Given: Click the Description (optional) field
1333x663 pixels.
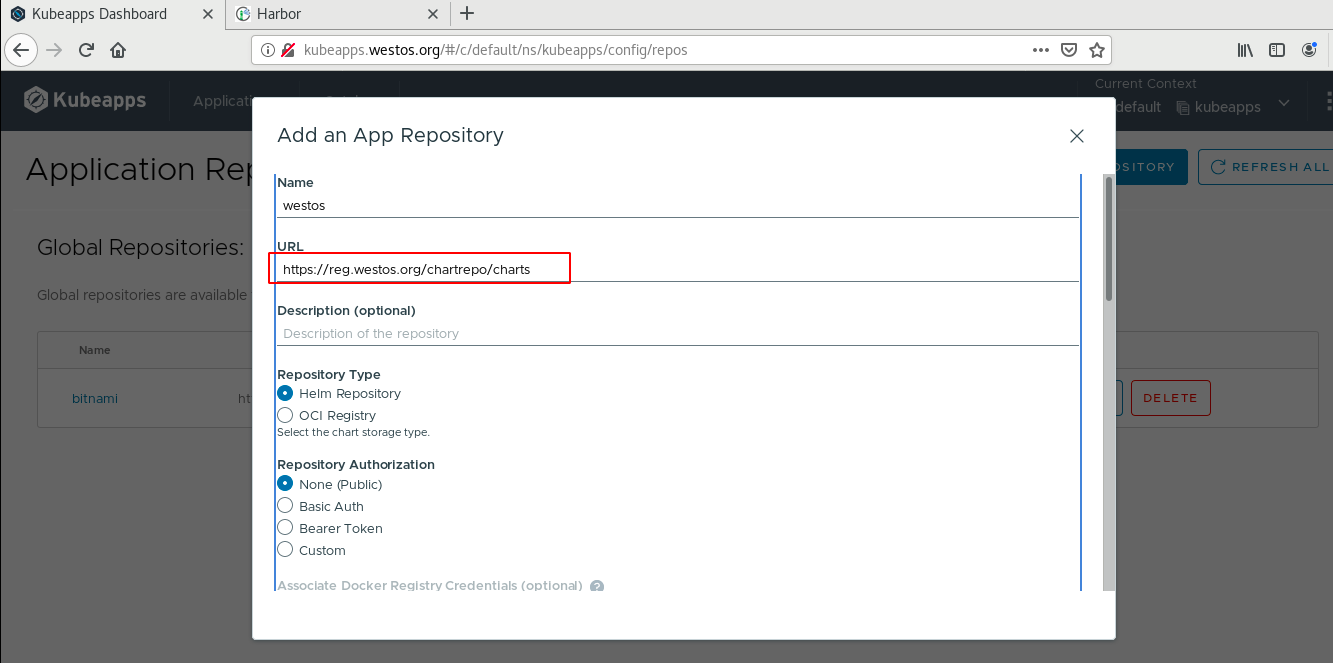Looking at the screenshot, I should [678, 333].
